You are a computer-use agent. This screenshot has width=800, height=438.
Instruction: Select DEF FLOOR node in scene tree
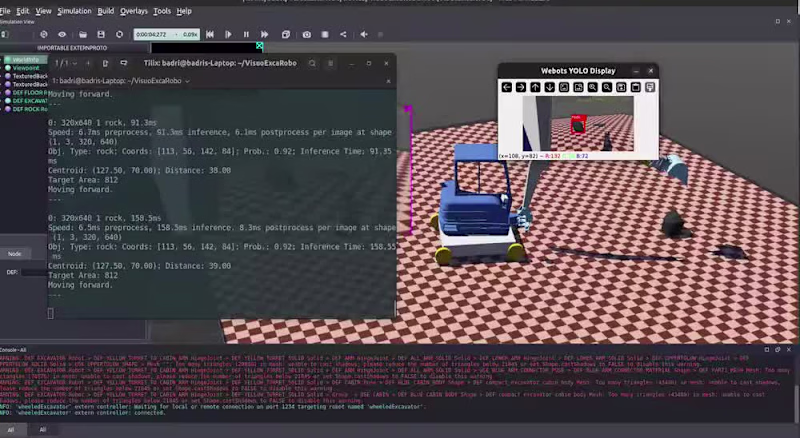click(x=26, y=92)
